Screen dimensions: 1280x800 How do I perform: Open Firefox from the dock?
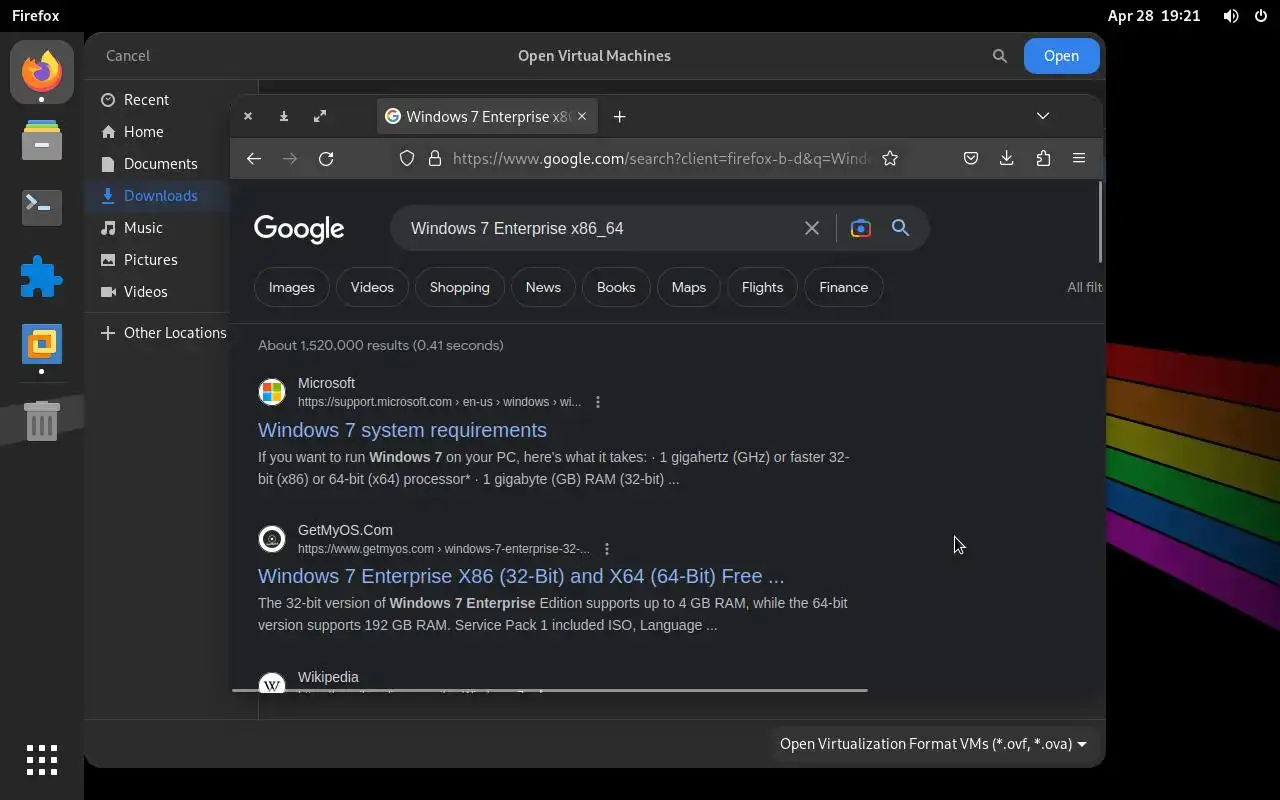pos(42,71)
